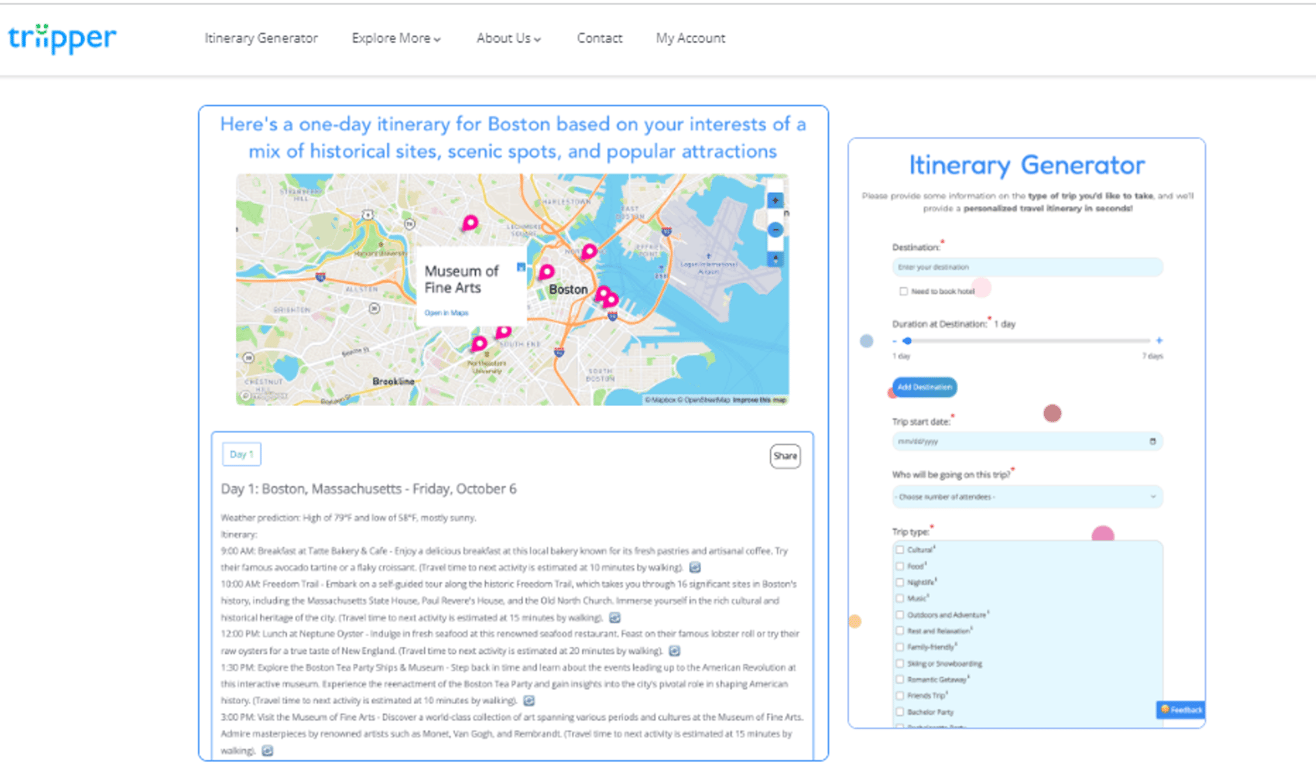
Task: Check the Food trip type
Action: pos(900,566)
